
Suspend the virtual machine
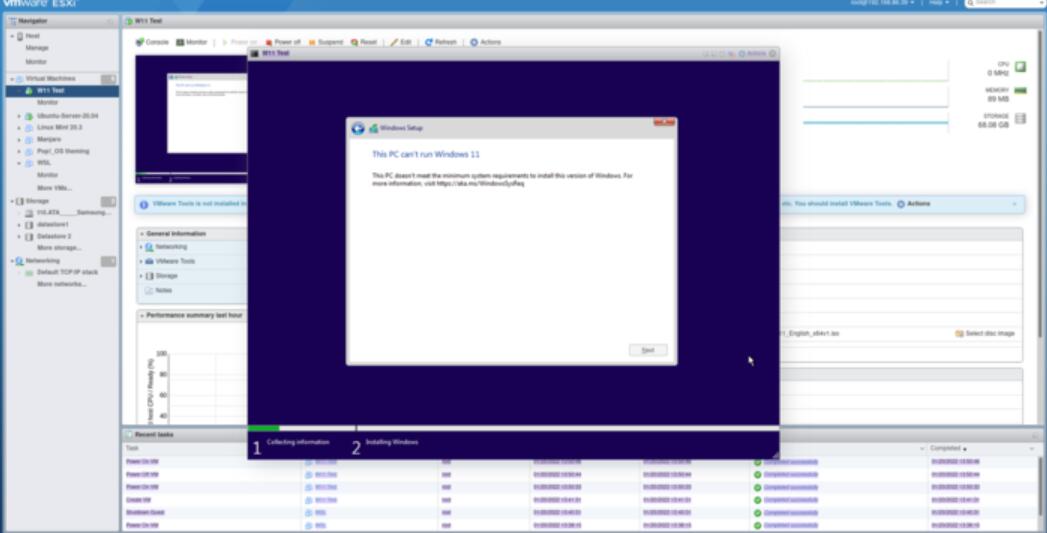point(325,42)
